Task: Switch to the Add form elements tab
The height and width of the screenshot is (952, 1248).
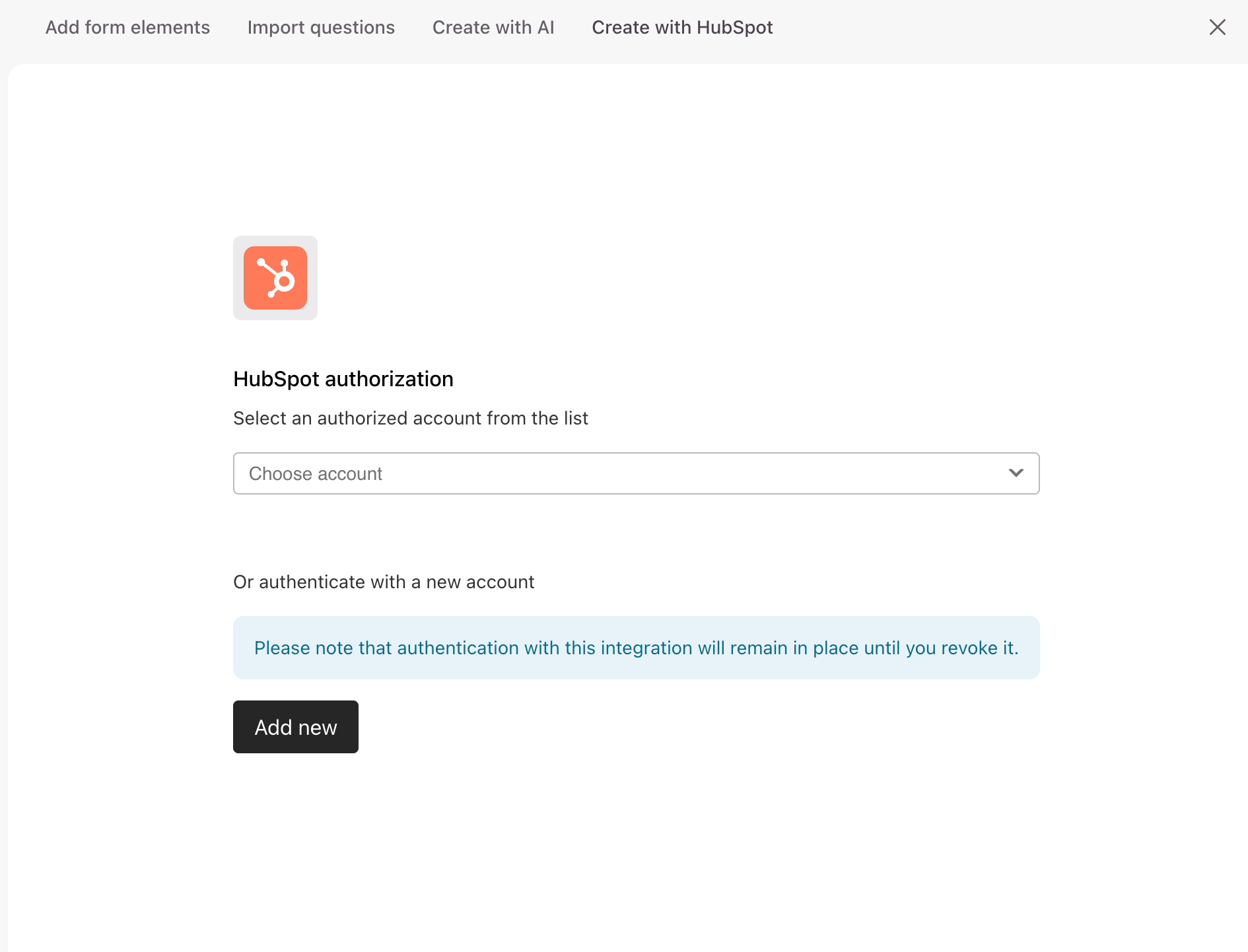Action: 127,27
